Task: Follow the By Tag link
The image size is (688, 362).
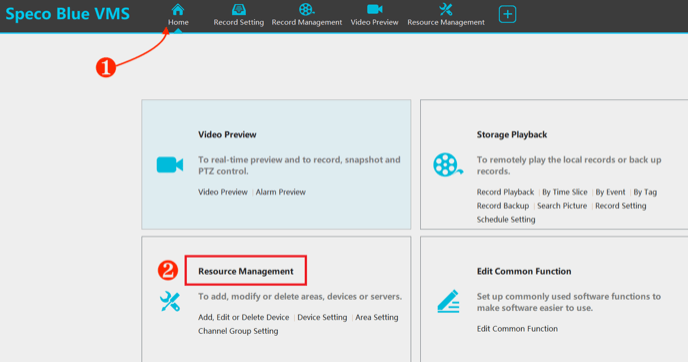Action: 645,192
